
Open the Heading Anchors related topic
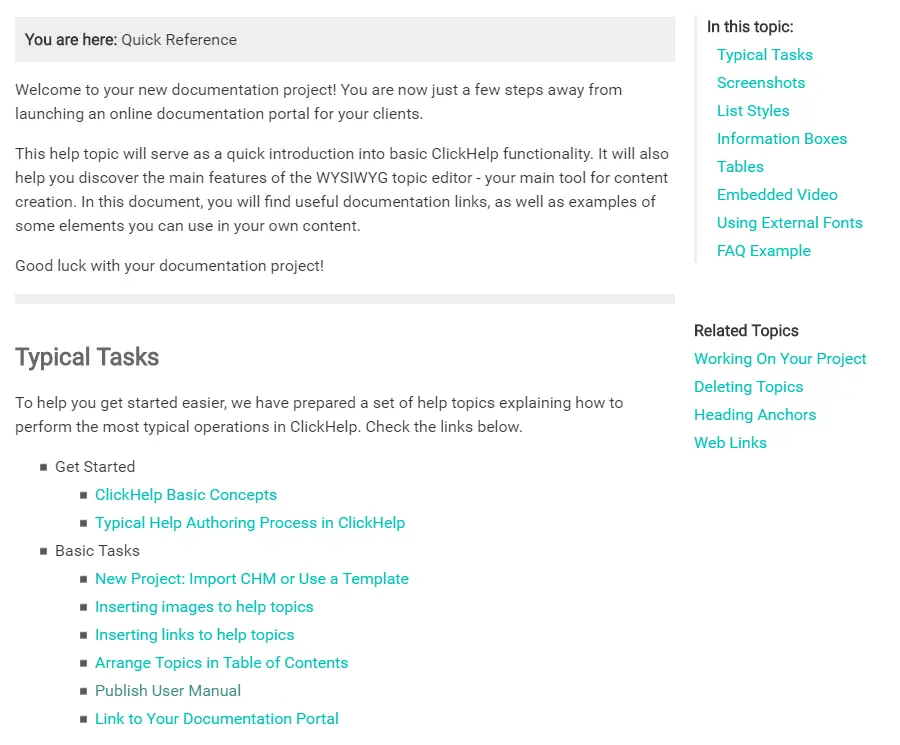(754, 415)
